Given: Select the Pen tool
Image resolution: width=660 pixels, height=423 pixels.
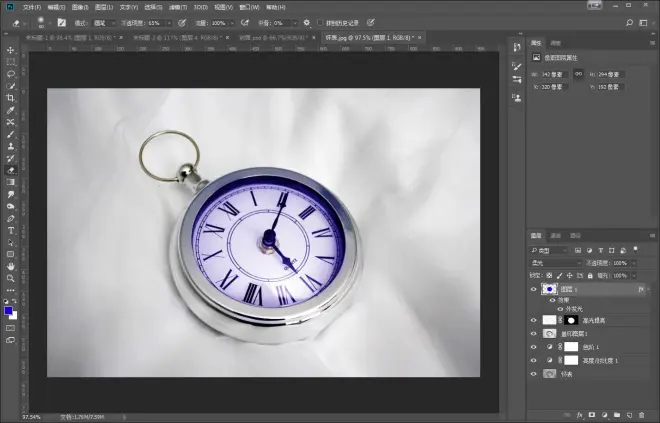Looking at the screenshot, I should 11,218.
